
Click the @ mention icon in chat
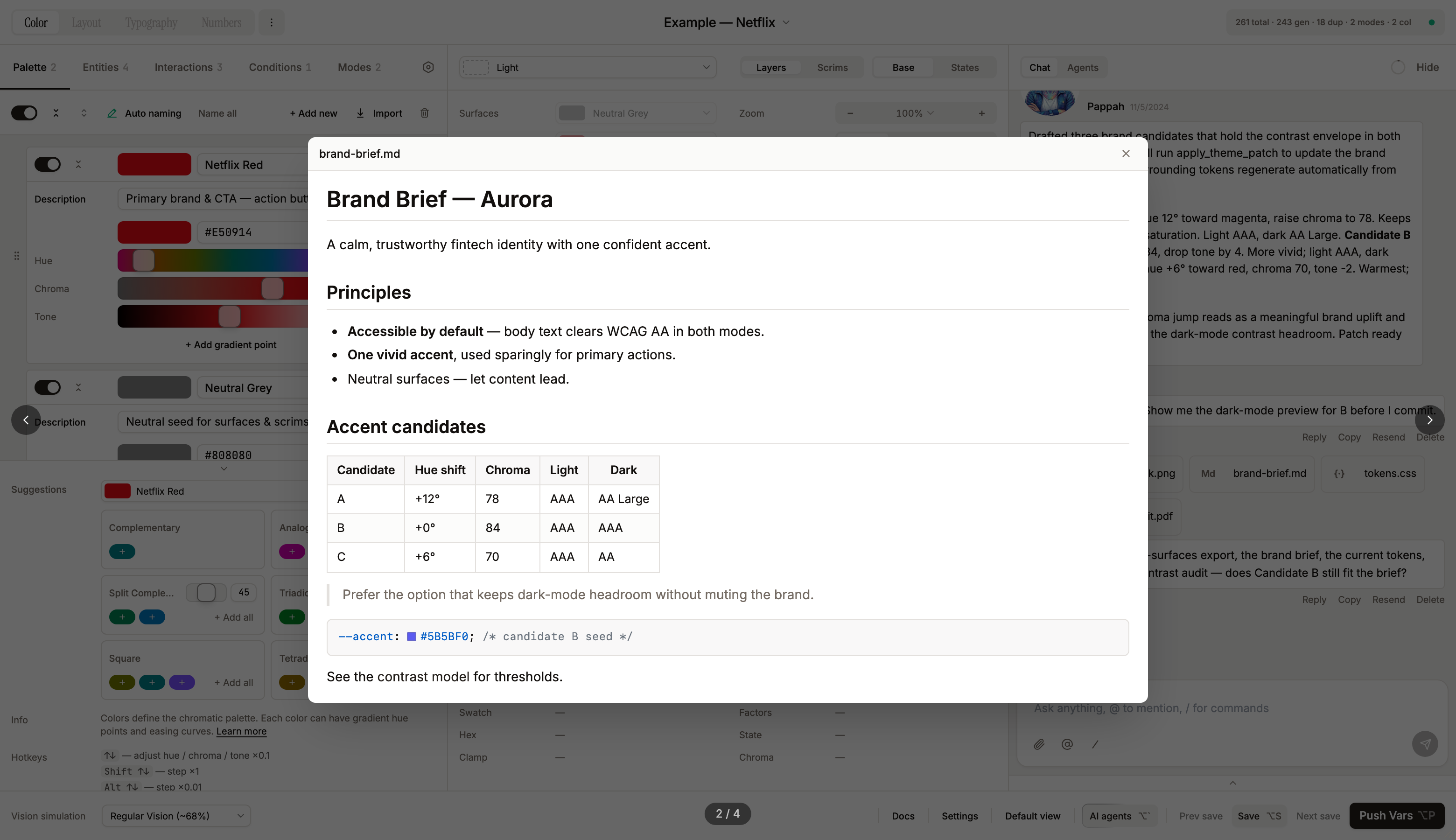pyautogui.click(x=1067, y=744)
